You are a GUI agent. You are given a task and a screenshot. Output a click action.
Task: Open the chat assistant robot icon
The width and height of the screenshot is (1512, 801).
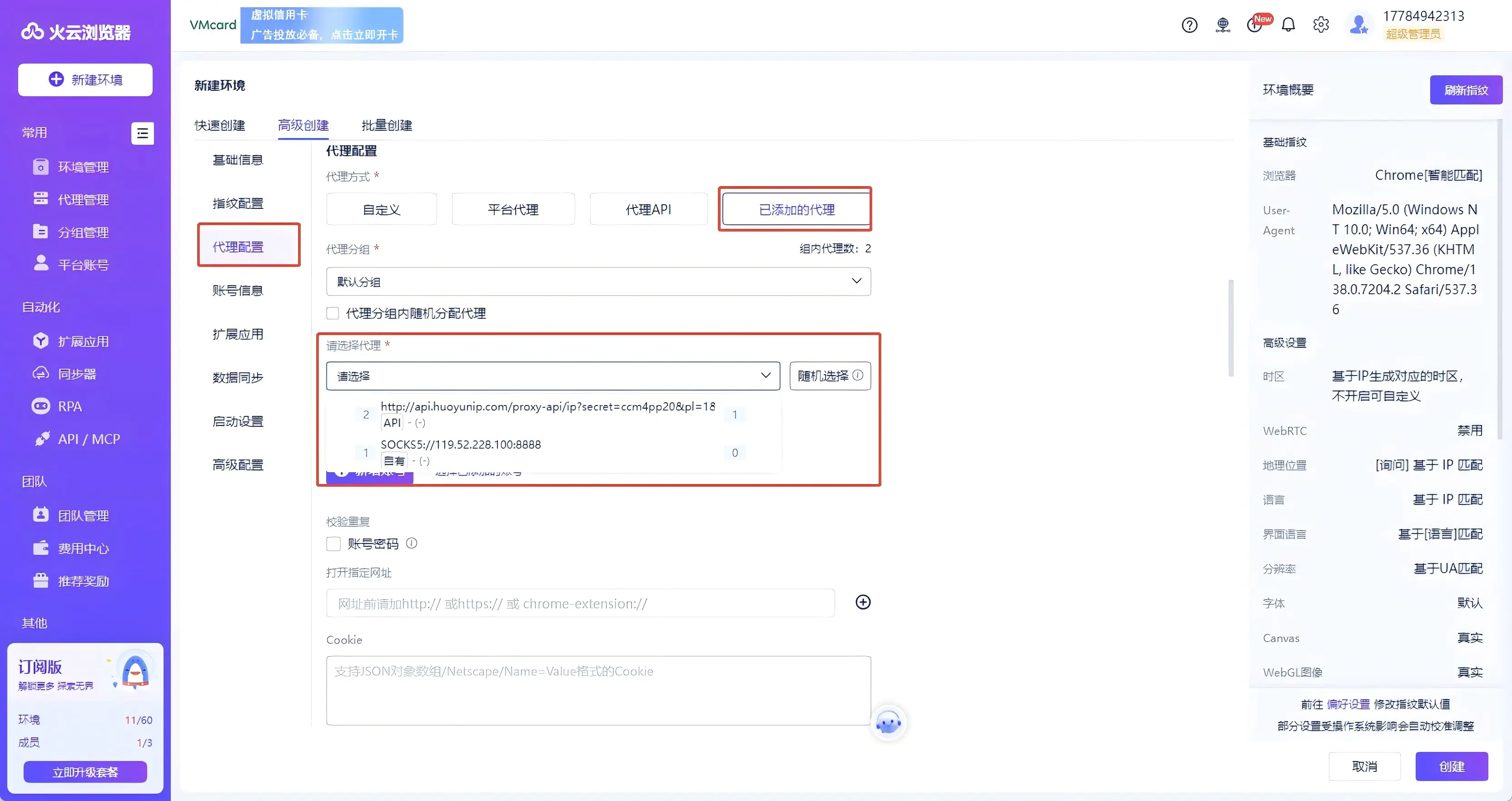pos(888,723)
